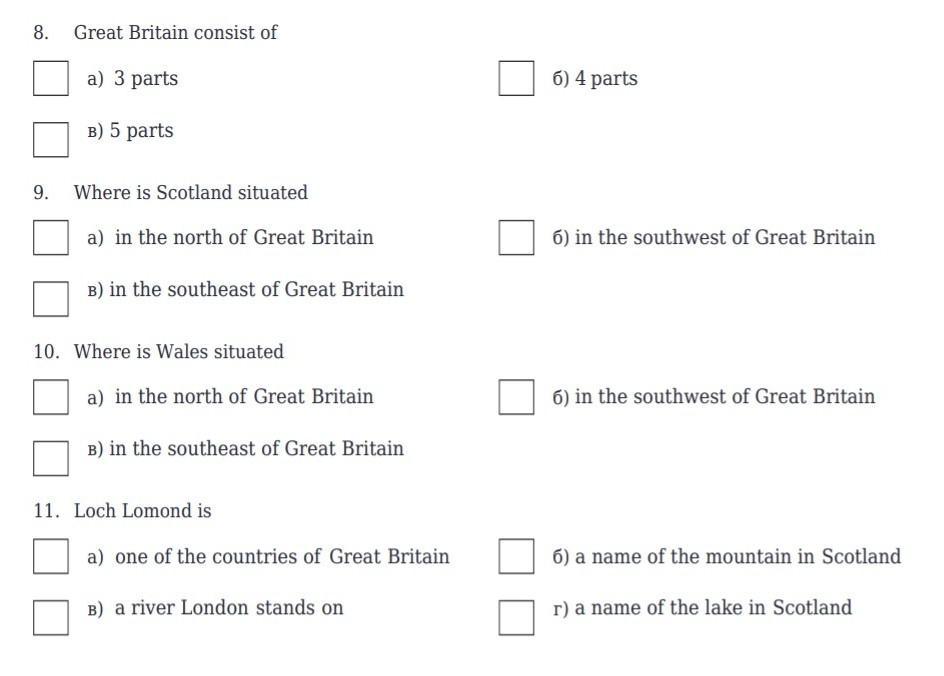Select the '5 parts' checkbox
The width and height of the screenshot is (944, 676).
51,140
